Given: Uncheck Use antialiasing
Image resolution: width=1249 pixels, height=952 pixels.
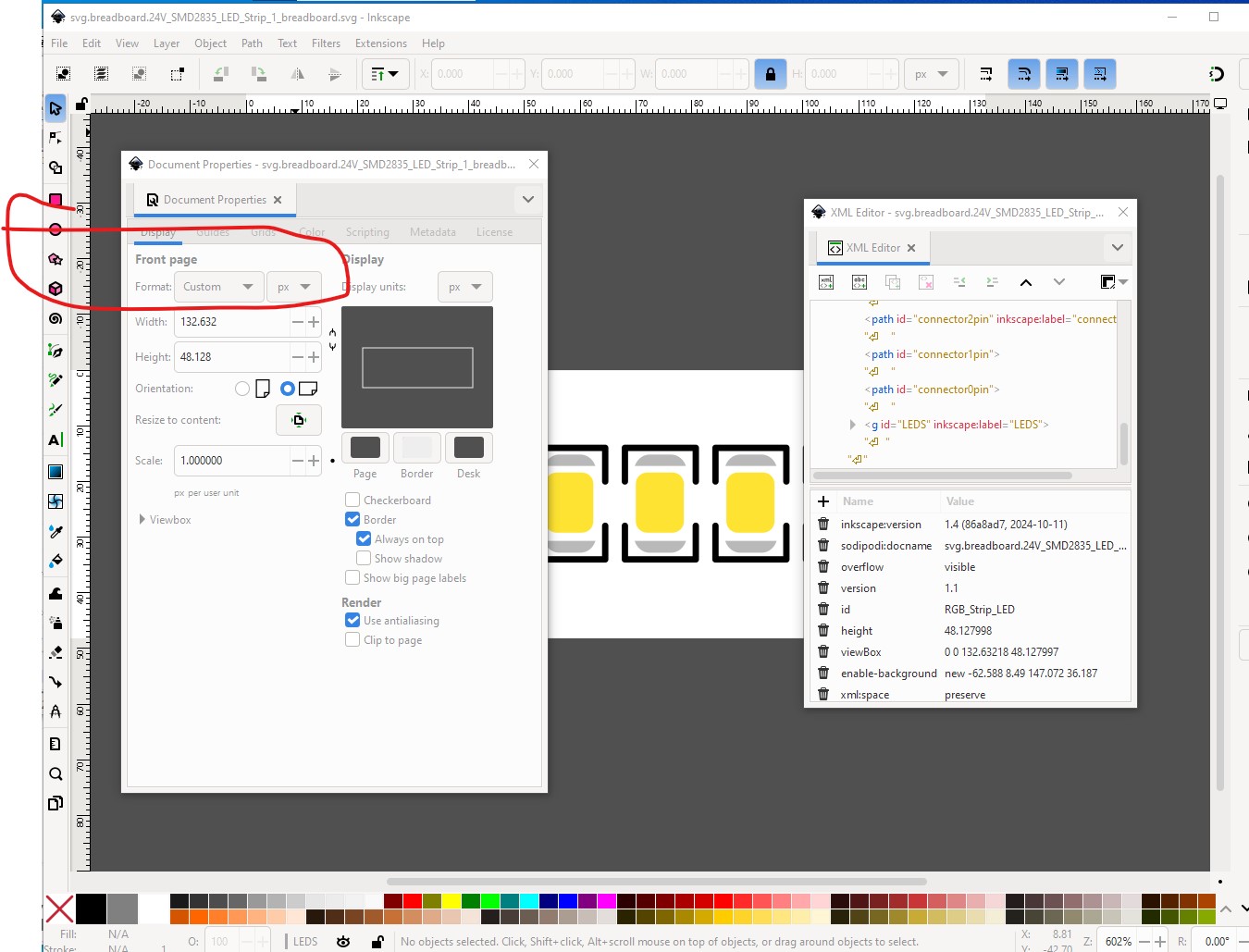Looking at the screenshot, I should tap(352, 621).
